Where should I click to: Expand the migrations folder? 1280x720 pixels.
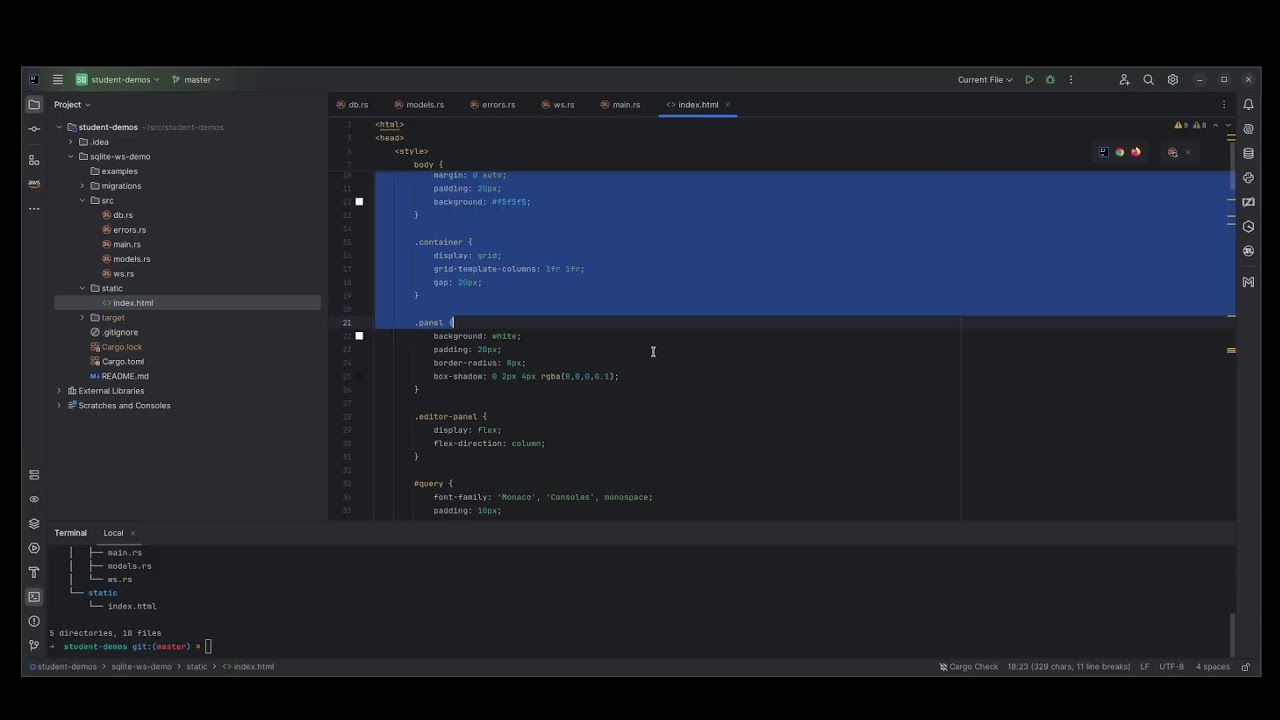coord(83,186)
